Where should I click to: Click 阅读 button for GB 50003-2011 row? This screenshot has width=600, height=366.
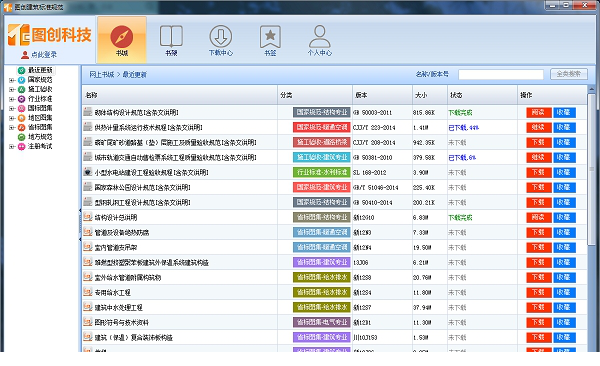pyautogui.click(x=538, y=112)
